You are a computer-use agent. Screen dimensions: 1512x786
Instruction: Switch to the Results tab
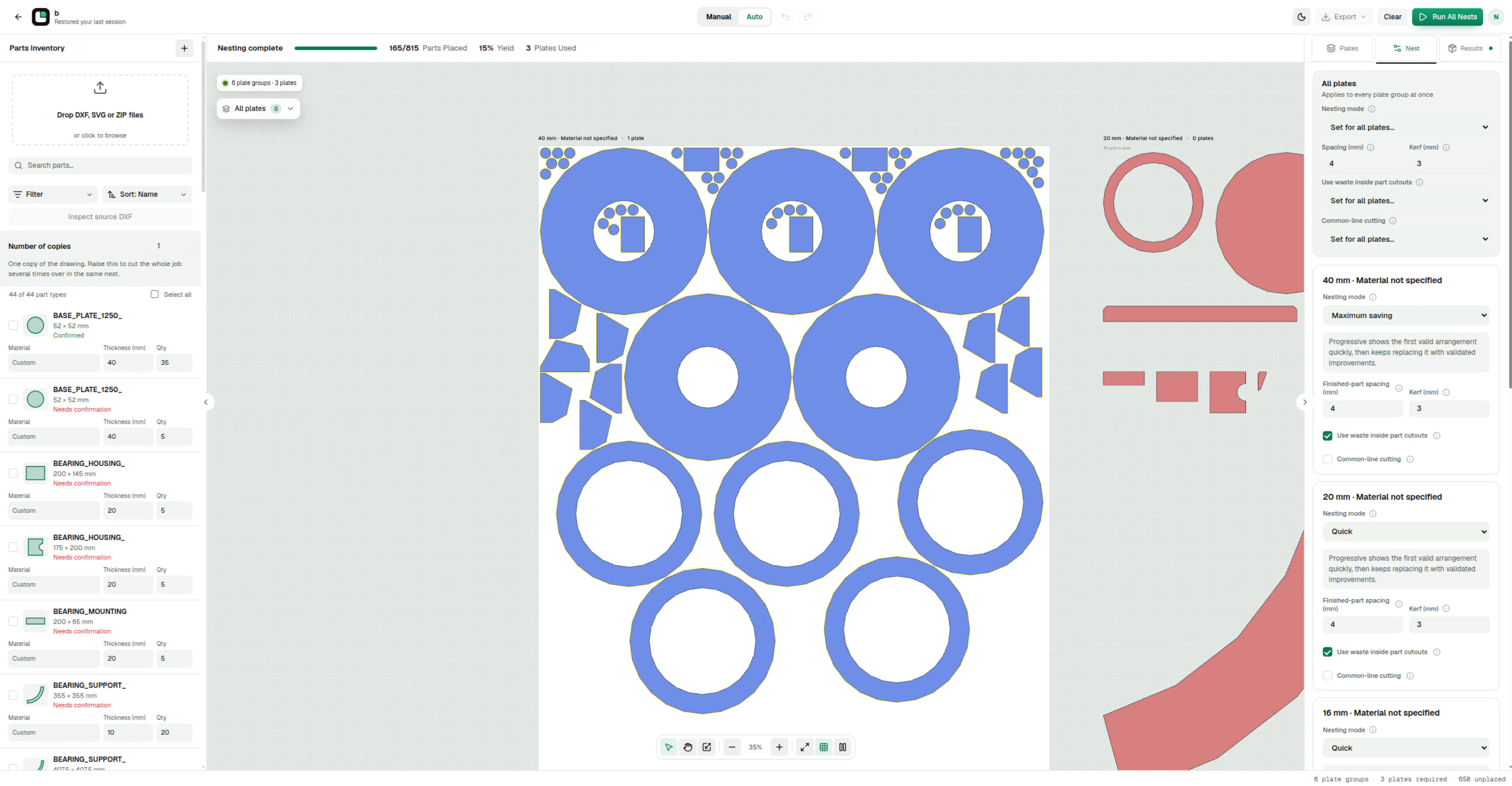(1470, 48)
